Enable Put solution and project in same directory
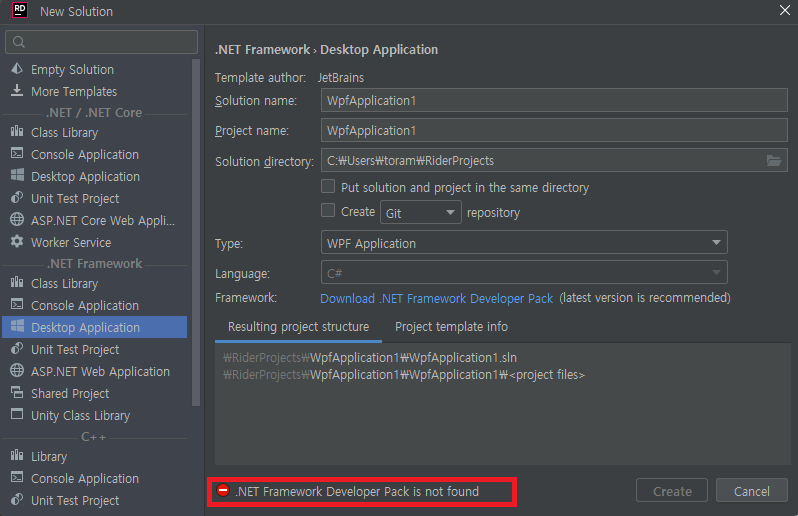This screenshot has height=516, width=798. click(328, 186)
